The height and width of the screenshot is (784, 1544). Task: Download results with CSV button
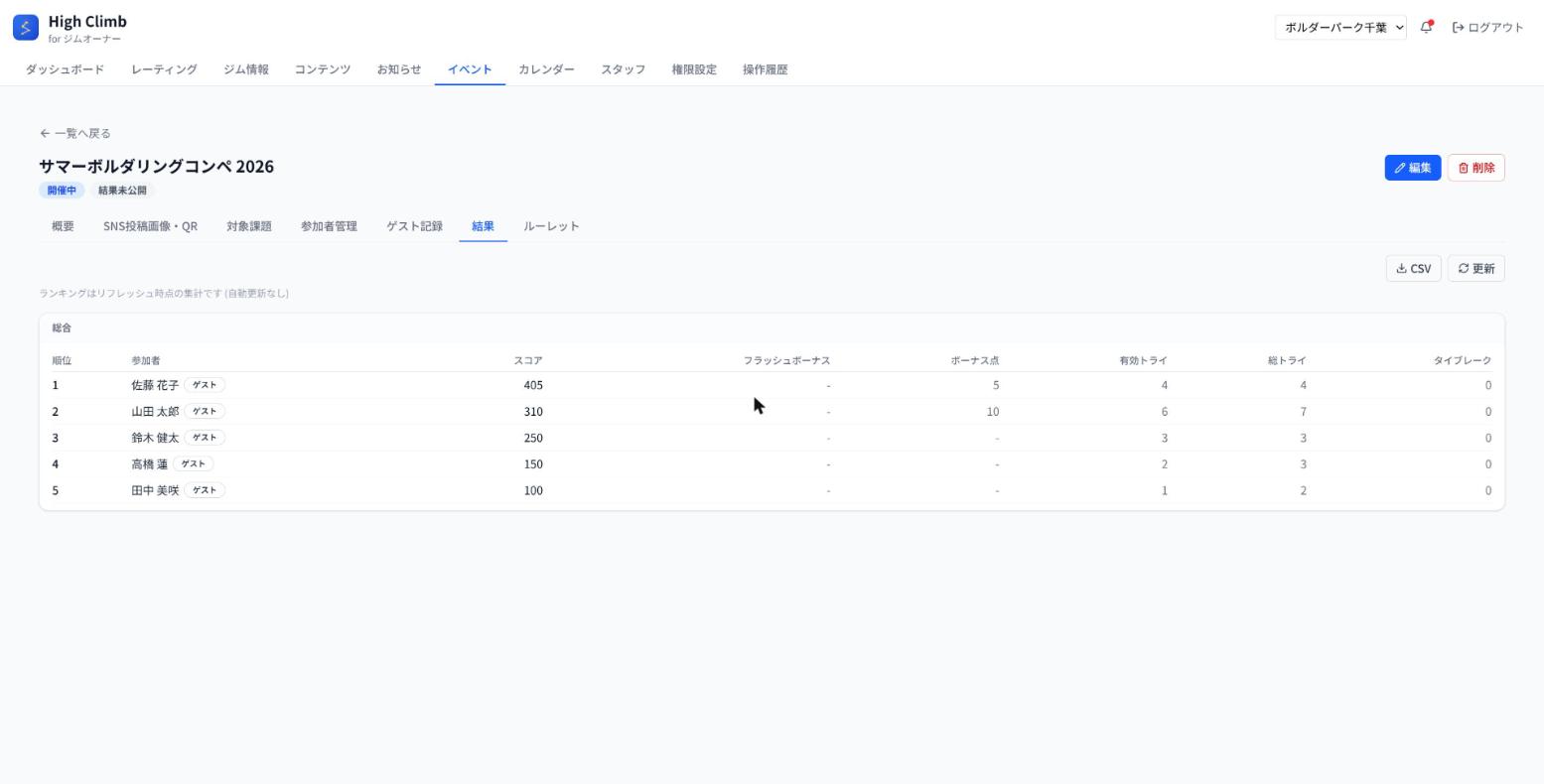(1413, 269)
